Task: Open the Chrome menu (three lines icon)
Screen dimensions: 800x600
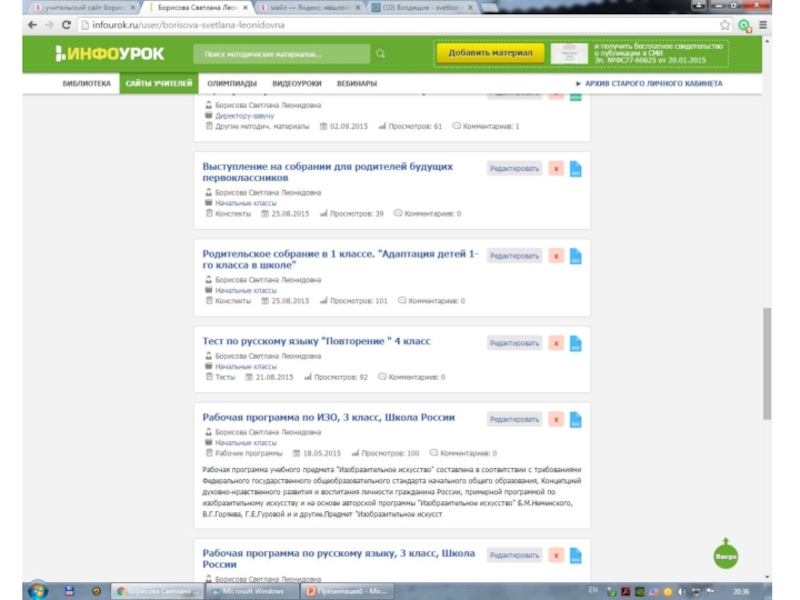Action: [763, 25]
